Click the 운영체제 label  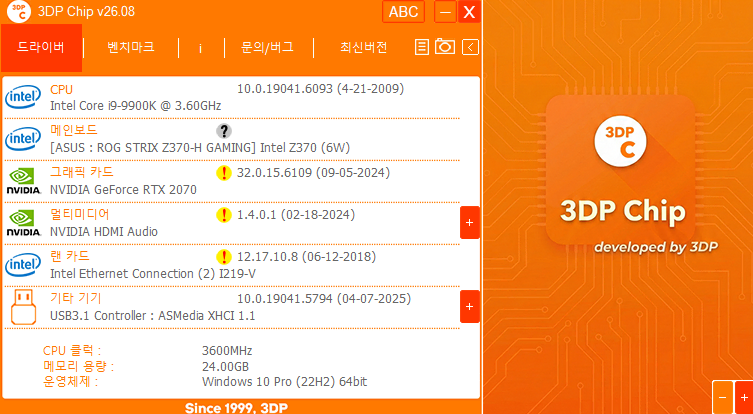[x=70, y=382]
